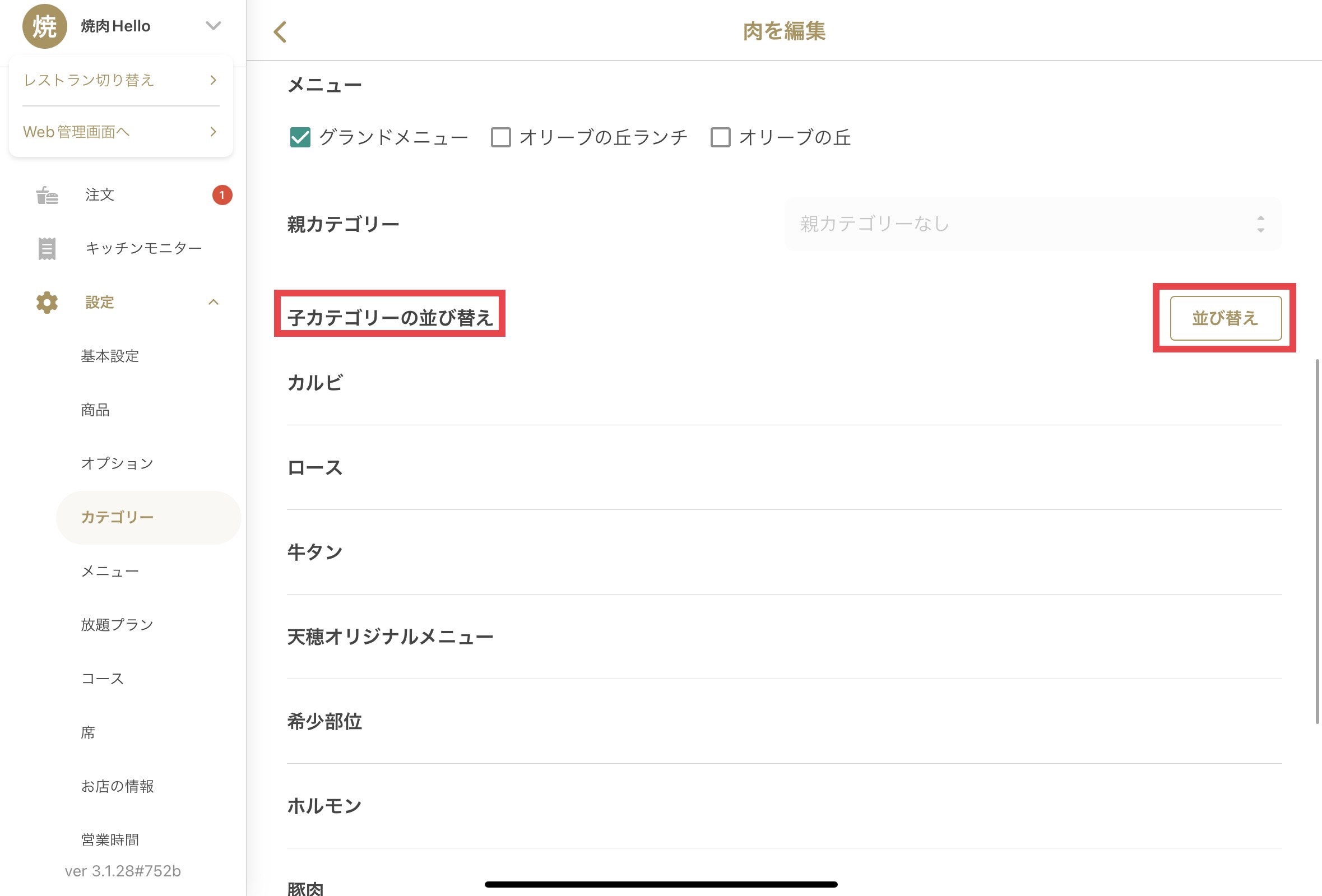The image size is (1322, 896).
Task: Click the 焼 restaurant avatar
Action: pyautogui.click(x=44, y=26)
